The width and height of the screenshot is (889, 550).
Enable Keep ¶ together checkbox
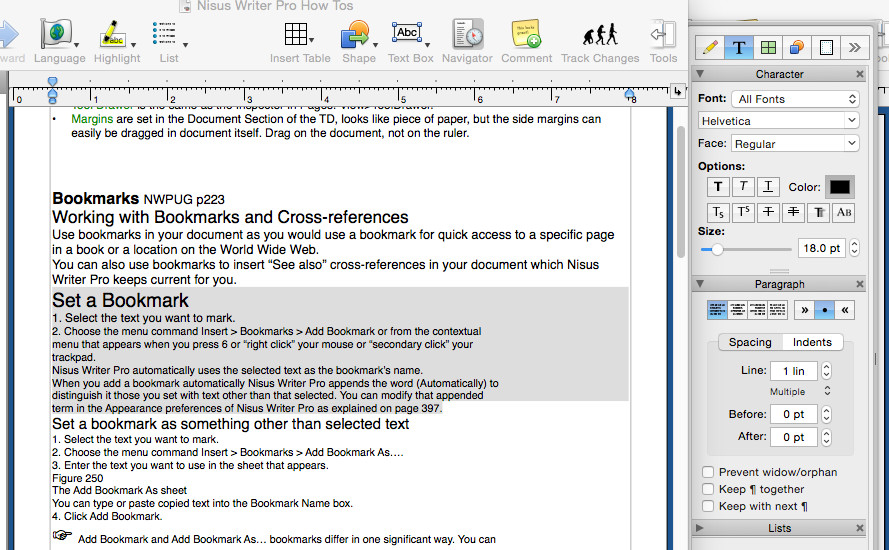pyautogui.click(x=708, y=489)
